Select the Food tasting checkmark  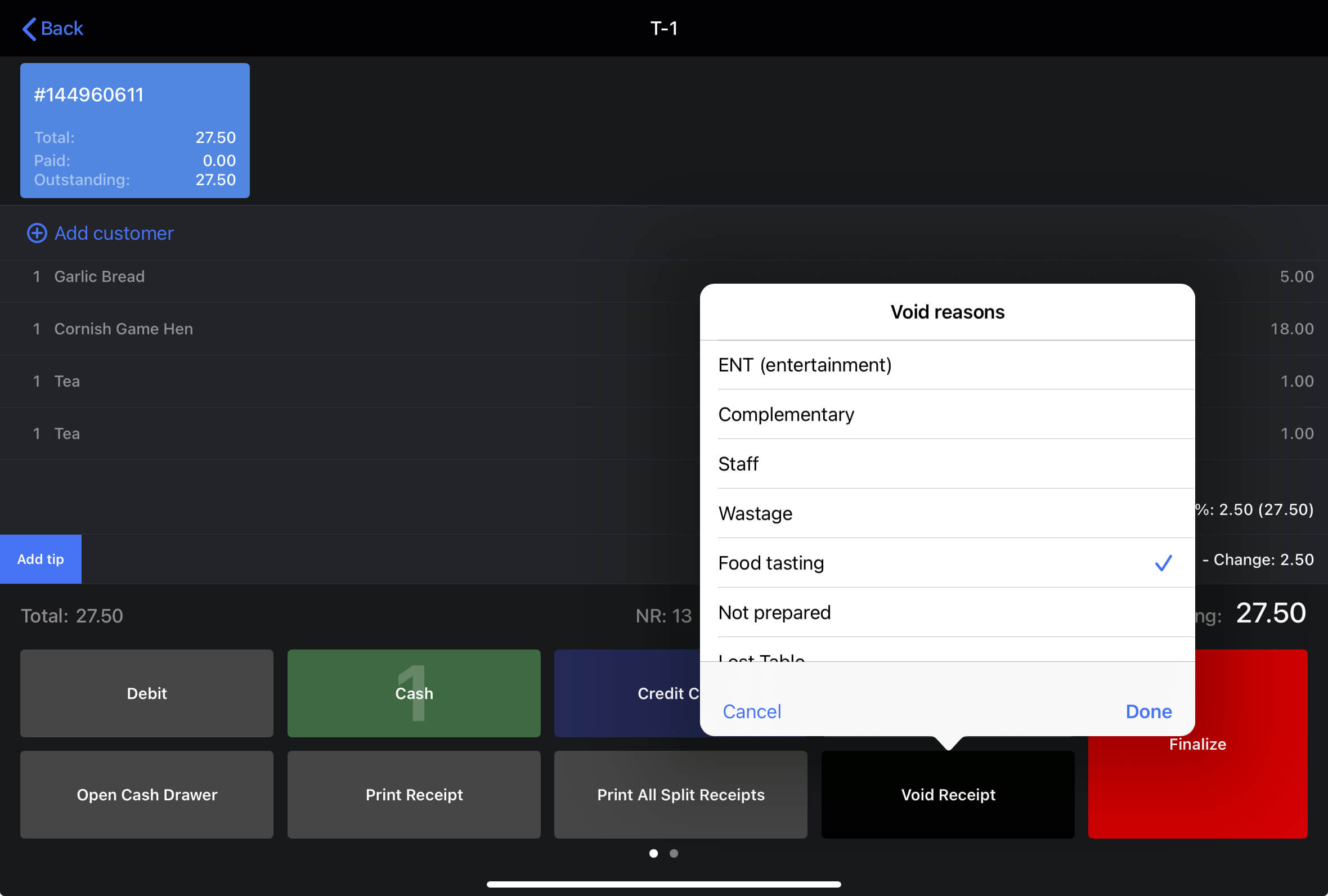[1163, 563]
